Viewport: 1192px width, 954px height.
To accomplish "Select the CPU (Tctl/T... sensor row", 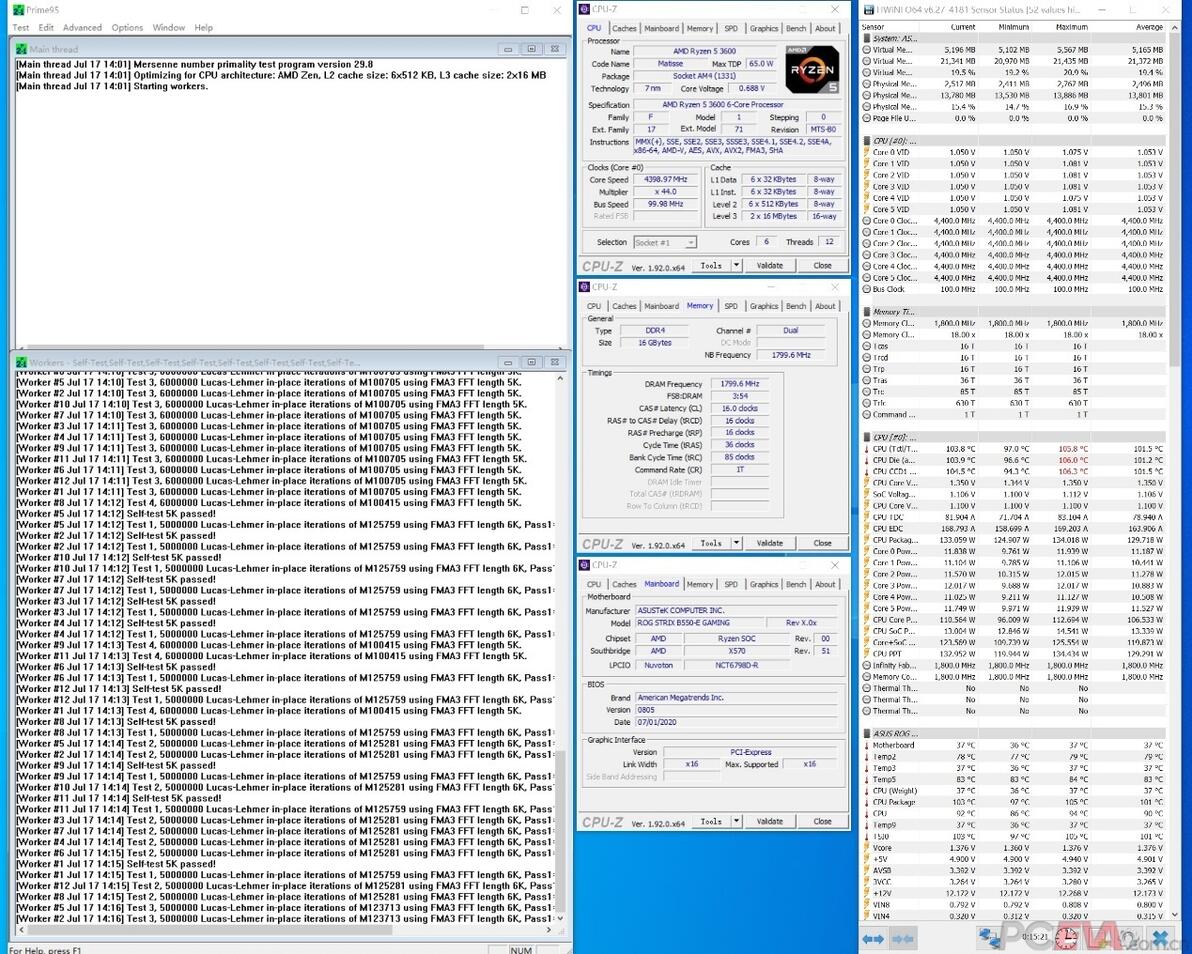I will pos(1013,448).
